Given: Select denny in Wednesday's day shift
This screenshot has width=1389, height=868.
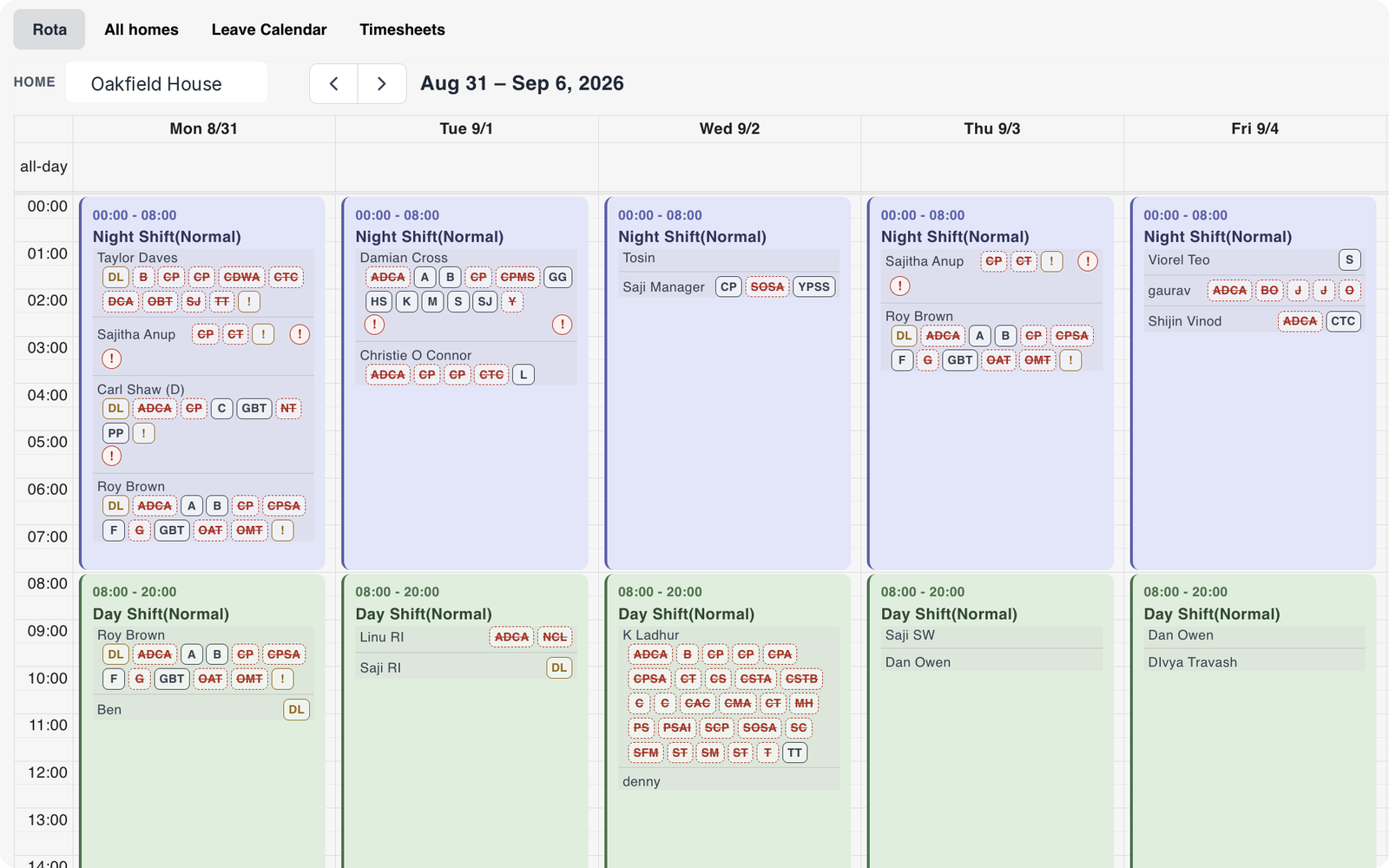Looking at the screenshot, I should 642,781.
